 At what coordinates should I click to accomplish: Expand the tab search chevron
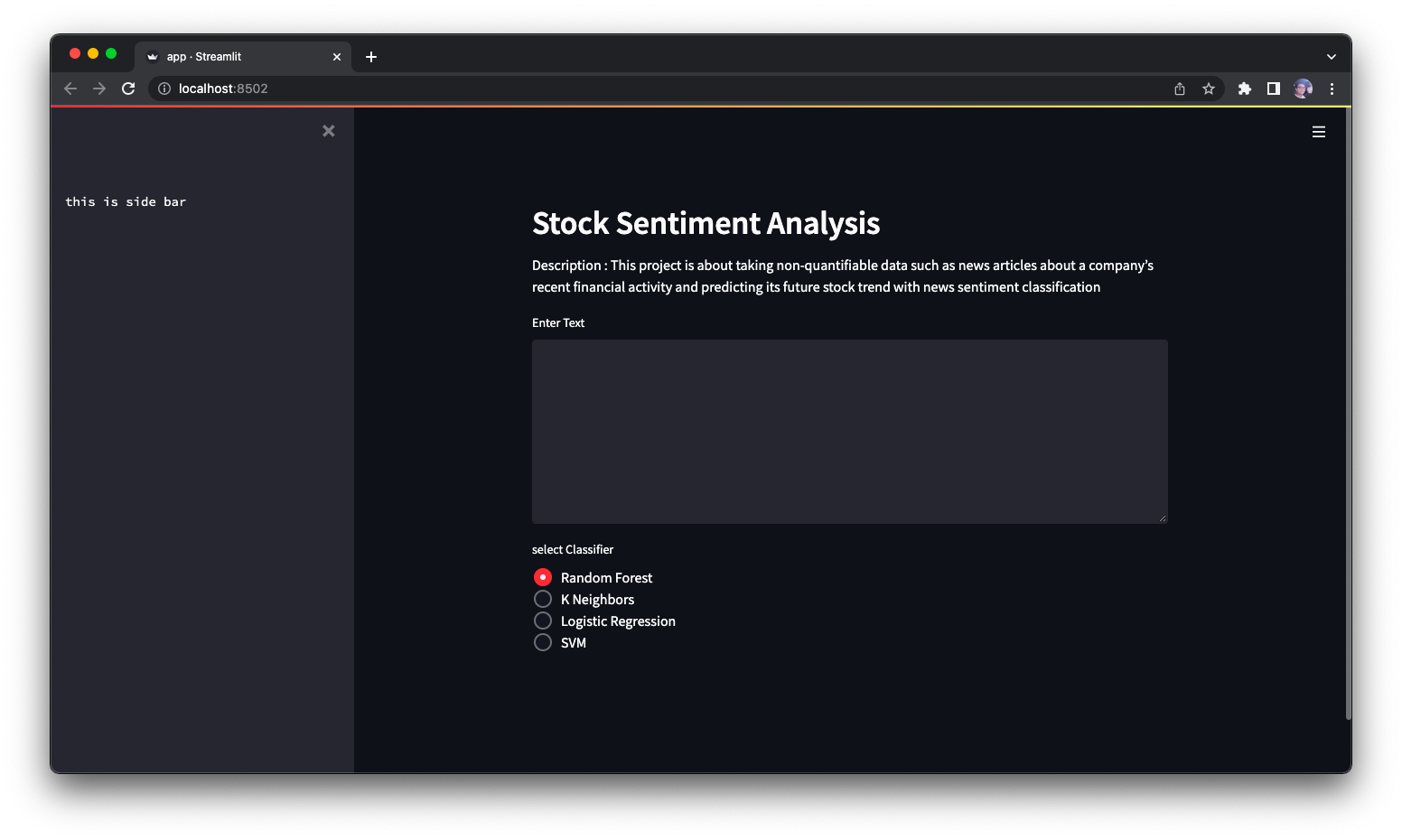(1332, 57)
